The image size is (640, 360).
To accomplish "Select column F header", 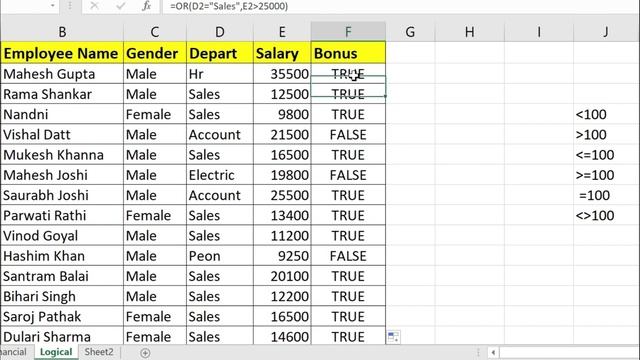I will (348, 31).
